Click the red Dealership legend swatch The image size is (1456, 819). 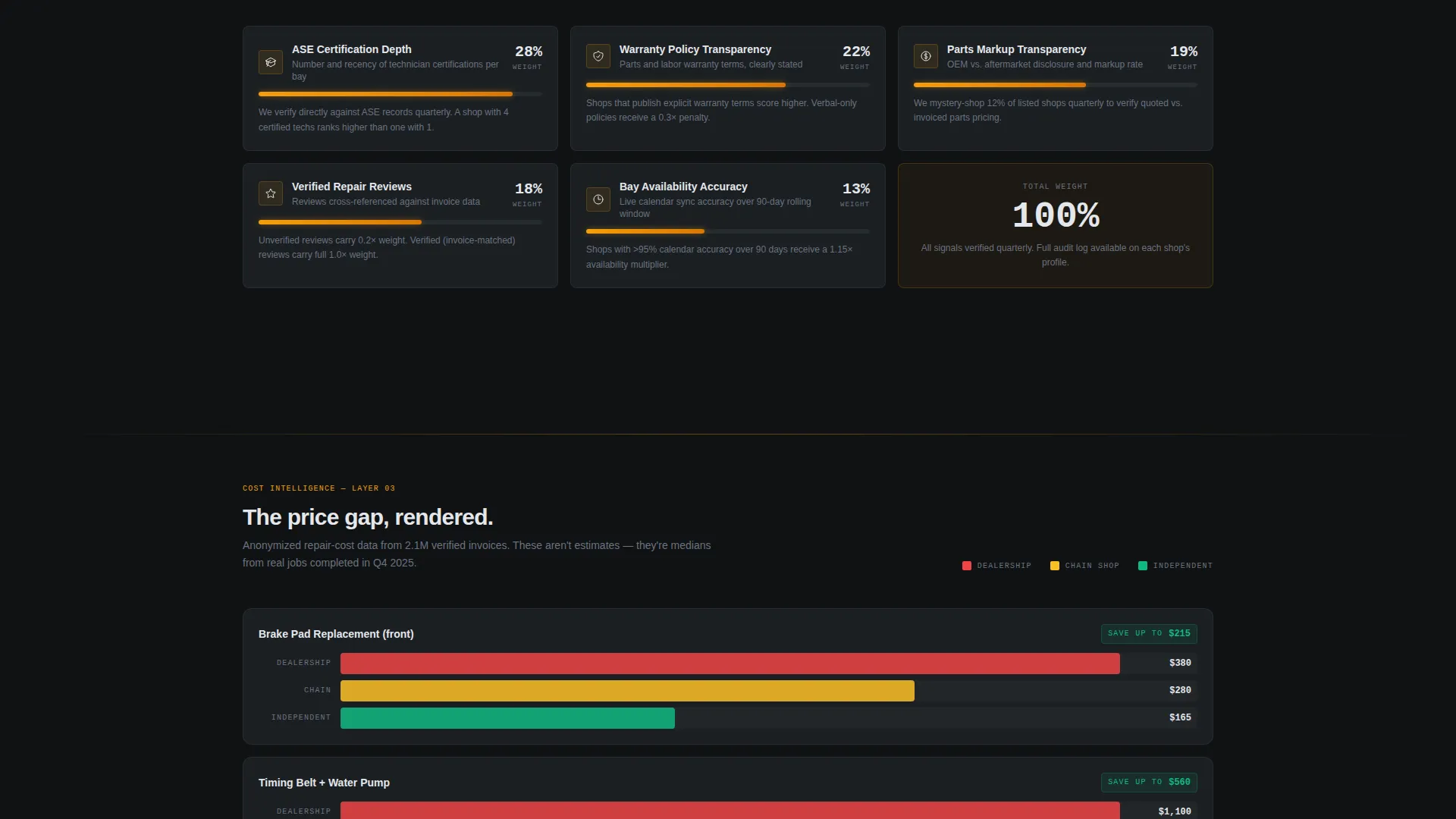click(x=967, y=566)
